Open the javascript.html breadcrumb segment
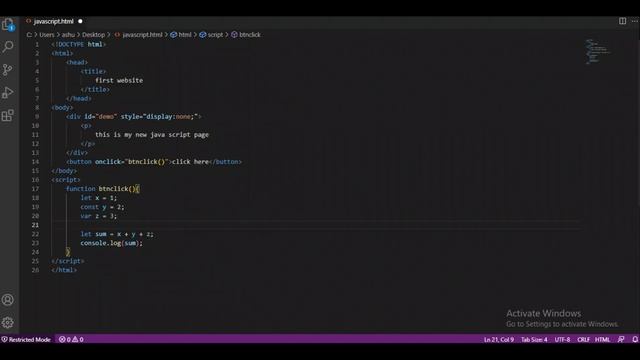640x360 pixels. coord(138,35)
